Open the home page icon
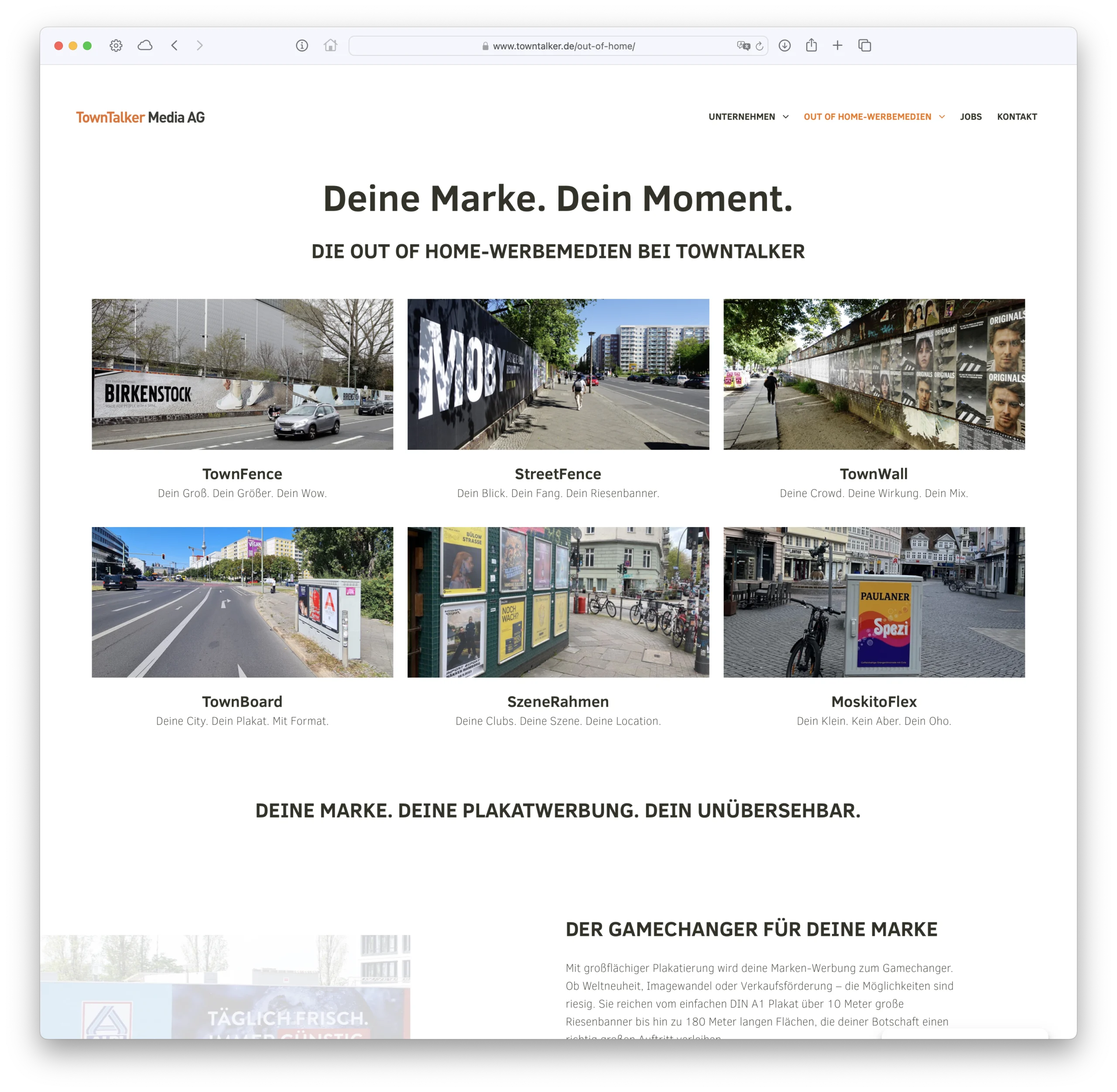The image size is (1117, 1092). [330, 45]
